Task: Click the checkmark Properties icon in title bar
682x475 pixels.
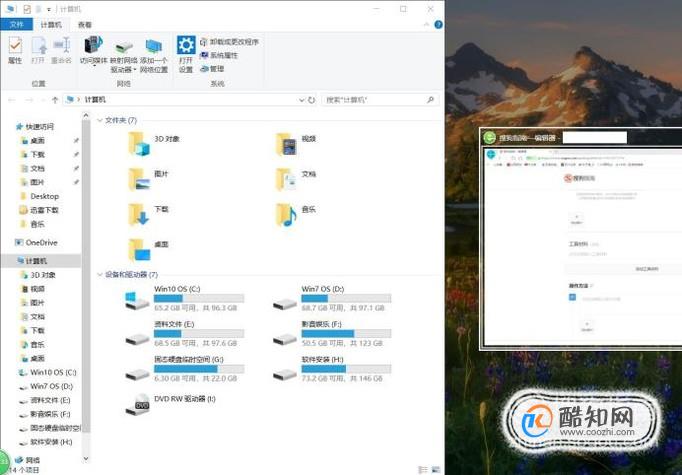Action: point(27,9)
